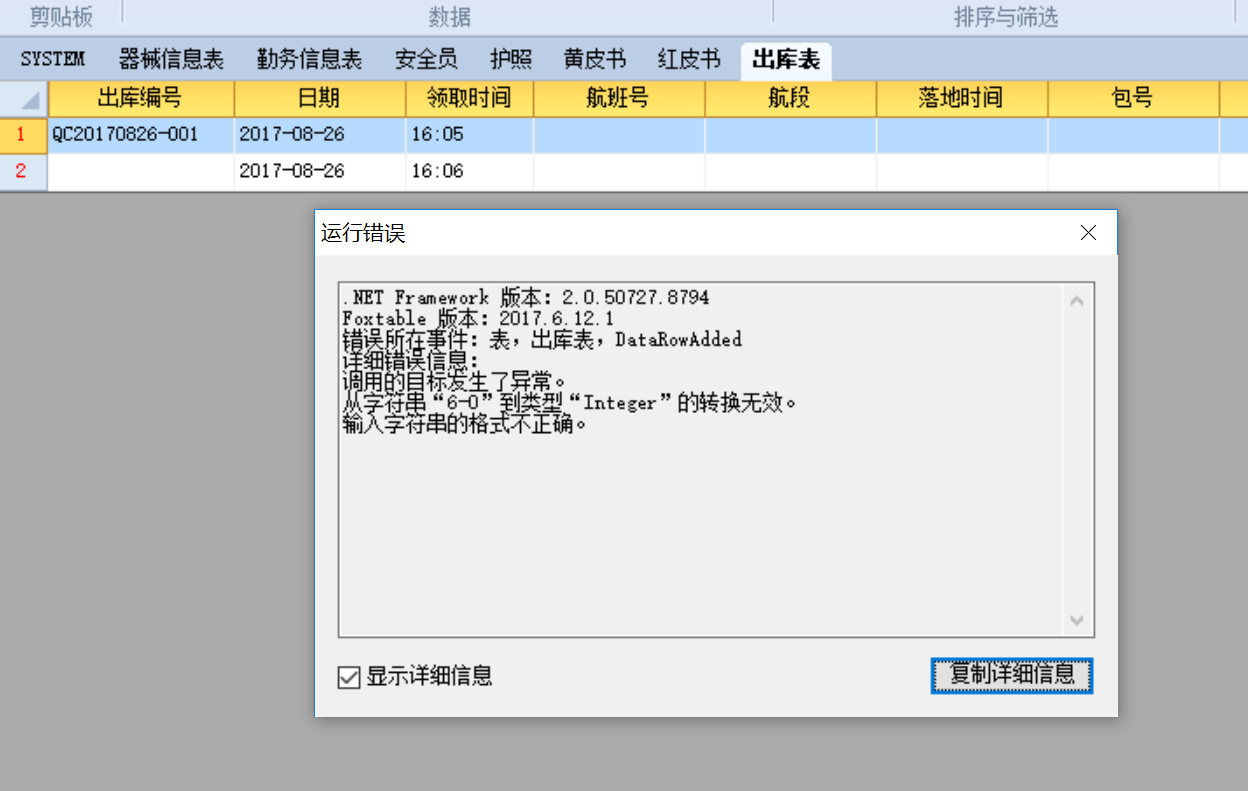Screen dimensions: 1248x791
Task: Click the 16:06 time cell
Action: coord(469,171)
